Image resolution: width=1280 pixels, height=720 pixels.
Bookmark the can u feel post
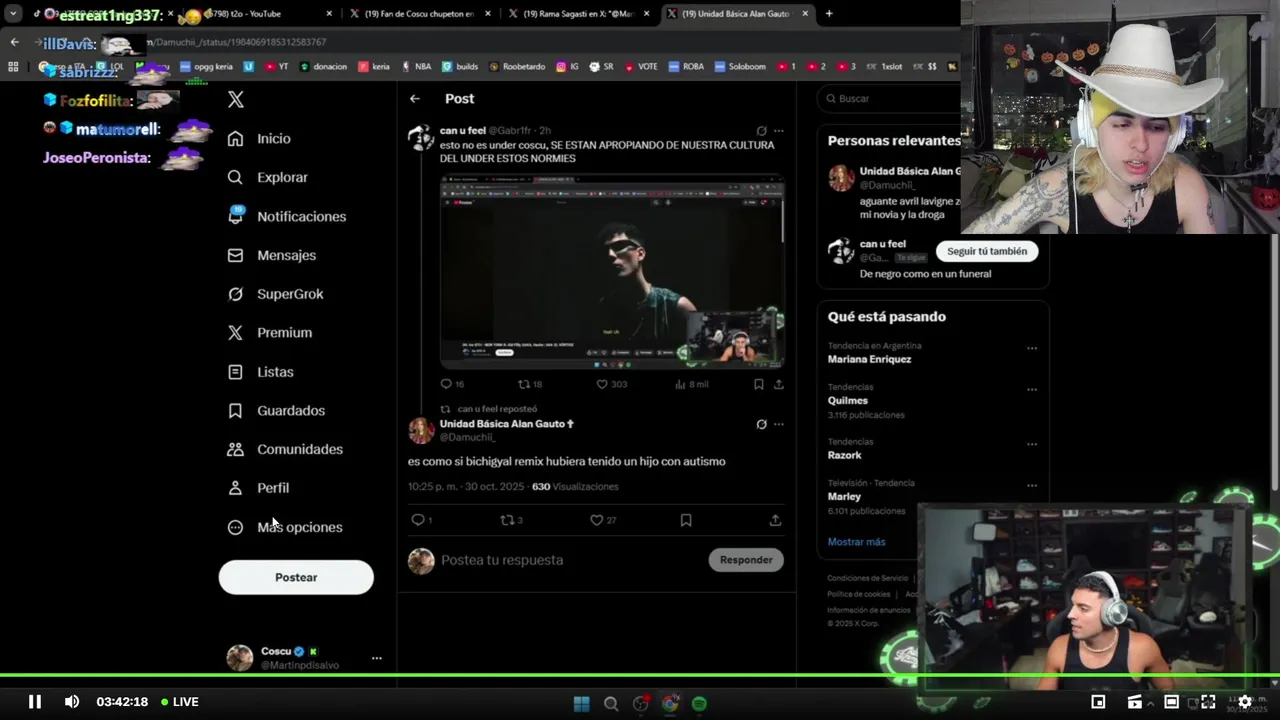click(x=759, y=384)
